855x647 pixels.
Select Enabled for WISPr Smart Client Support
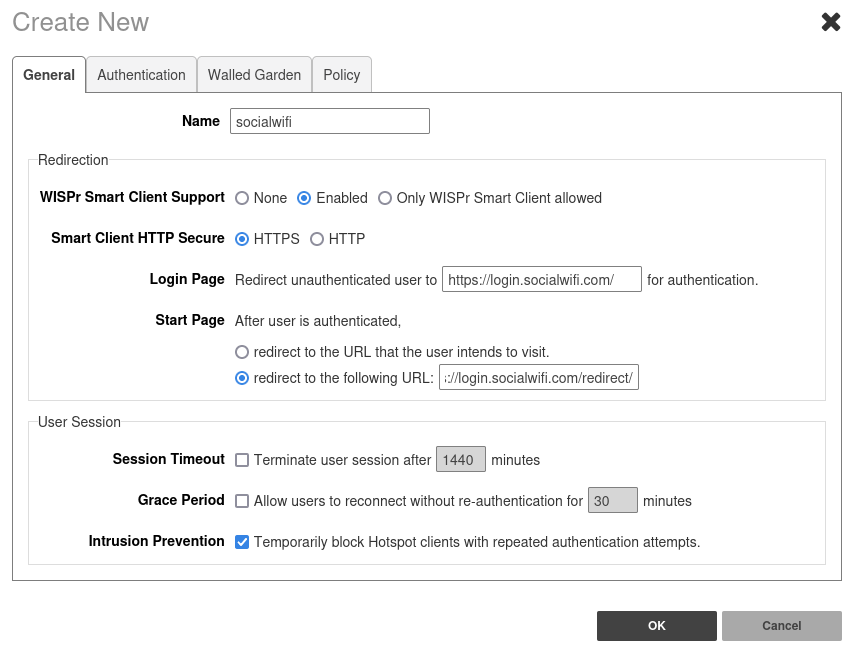[305, 198]
